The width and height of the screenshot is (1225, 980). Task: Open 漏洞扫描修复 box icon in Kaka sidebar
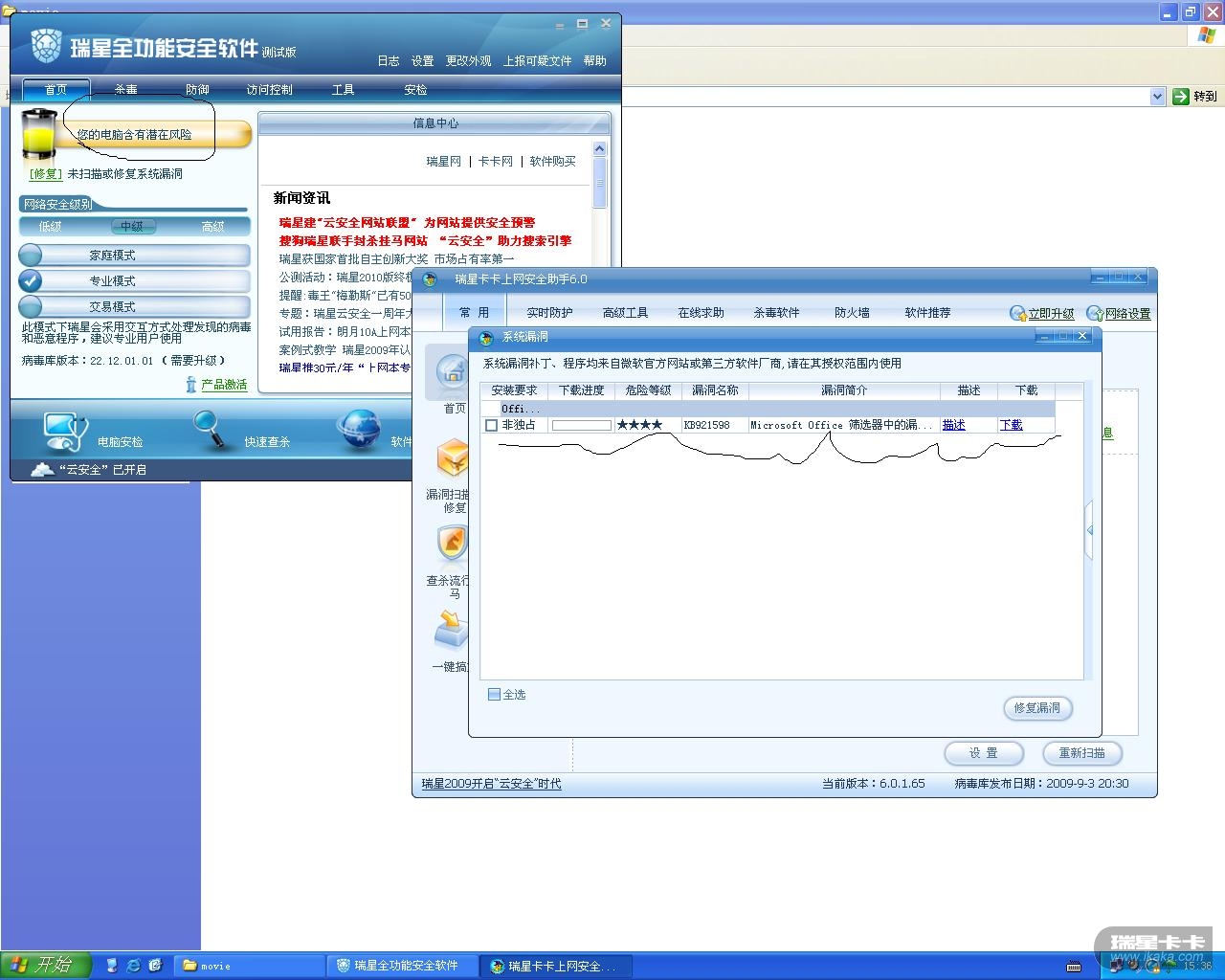pos(452,457)
